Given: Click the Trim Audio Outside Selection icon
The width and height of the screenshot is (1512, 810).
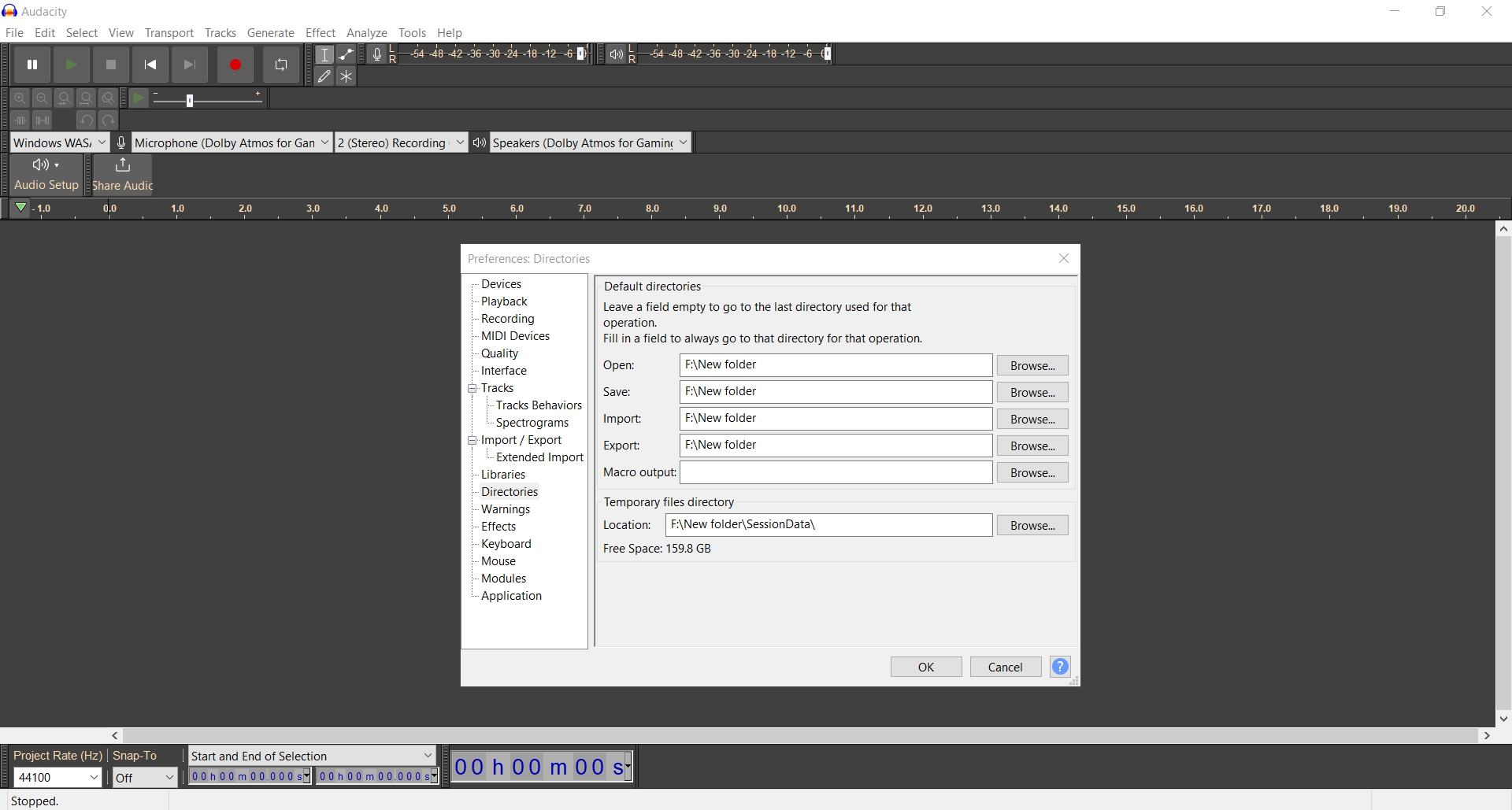Looking at the screenshot, I should point(20,120).
